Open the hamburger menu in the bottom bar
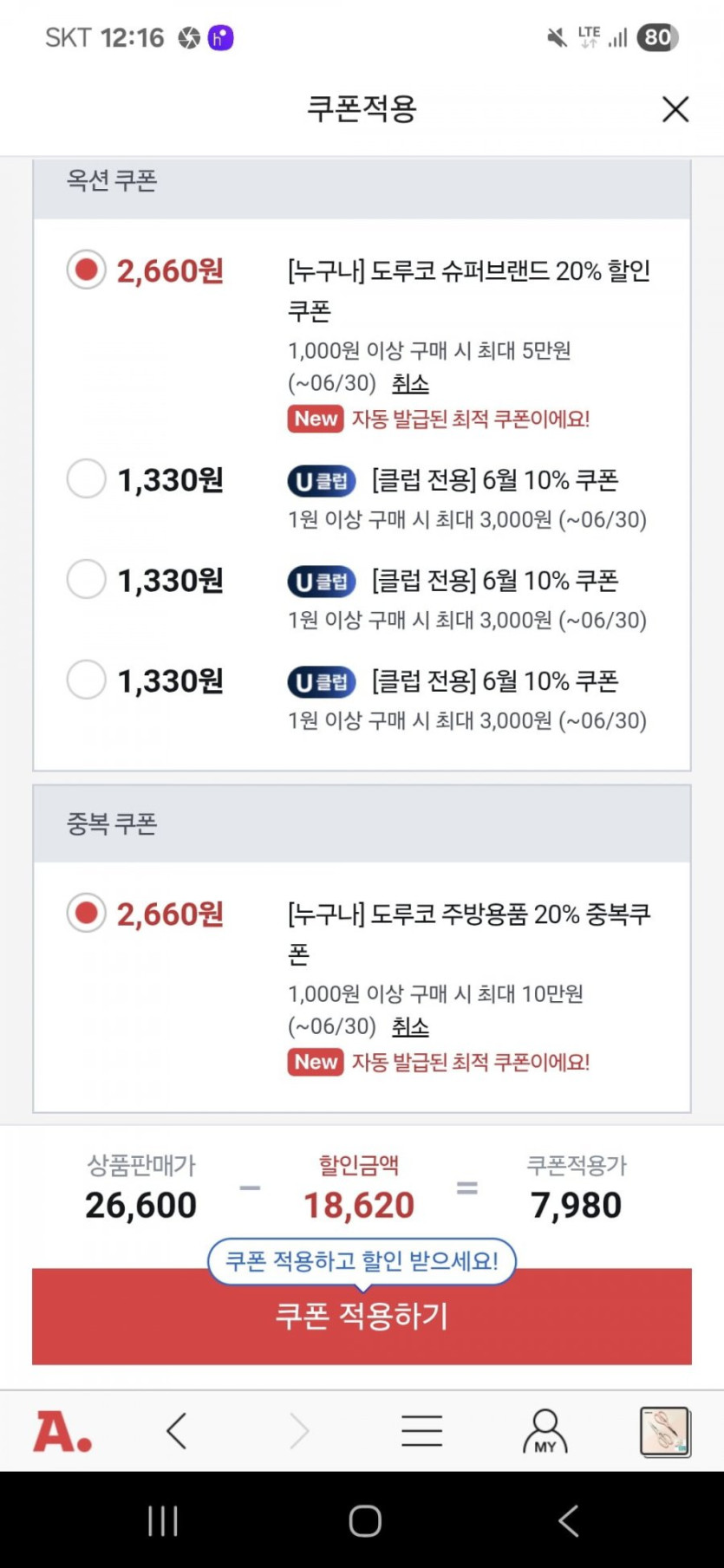Viewport: 724px width, 1568px height. 421,1431
